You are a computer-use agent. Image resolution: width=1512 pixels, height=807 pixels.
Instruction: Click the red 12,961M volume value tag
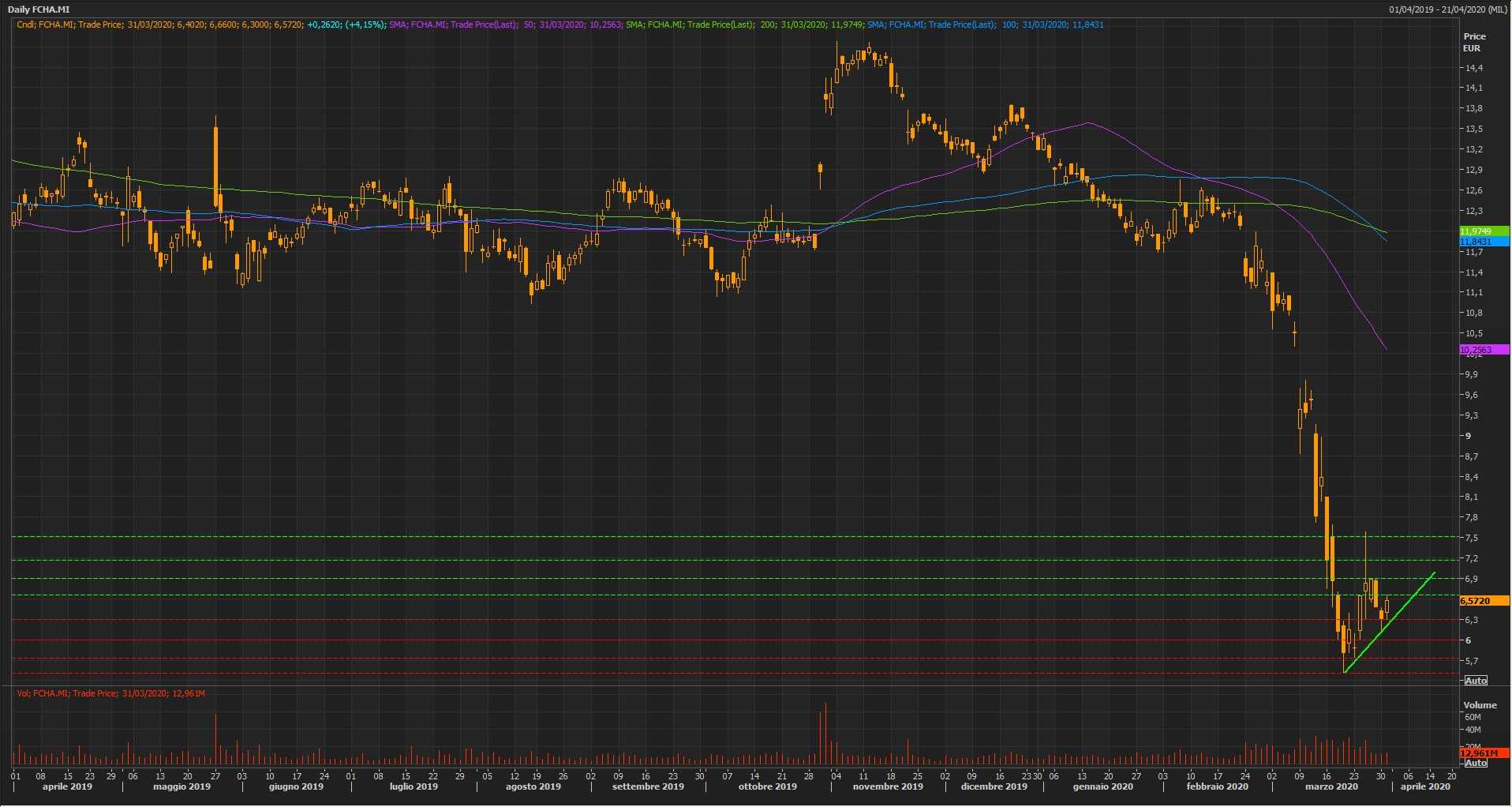1483,753
